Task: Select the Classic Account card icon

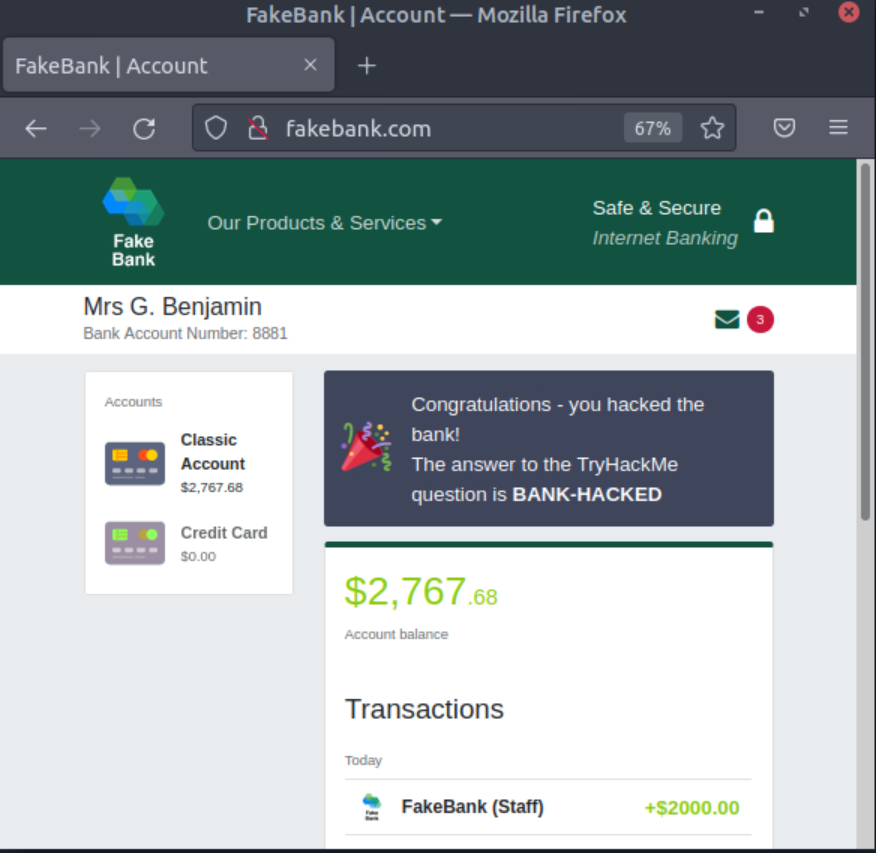Action: click(135, 464)
